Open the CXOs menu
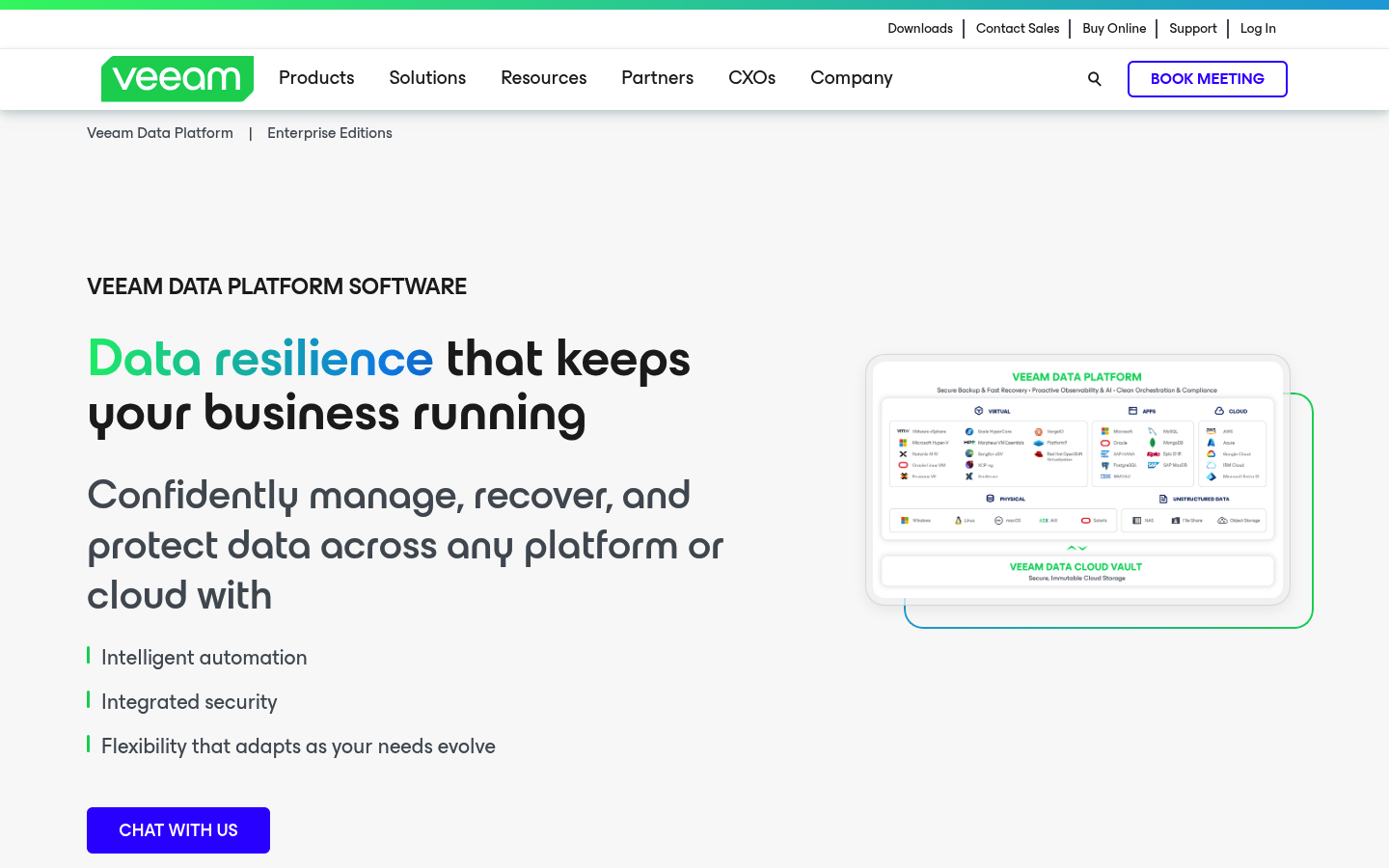The width and height of the screenshot is (1389, 868). [x=751, y=78]
